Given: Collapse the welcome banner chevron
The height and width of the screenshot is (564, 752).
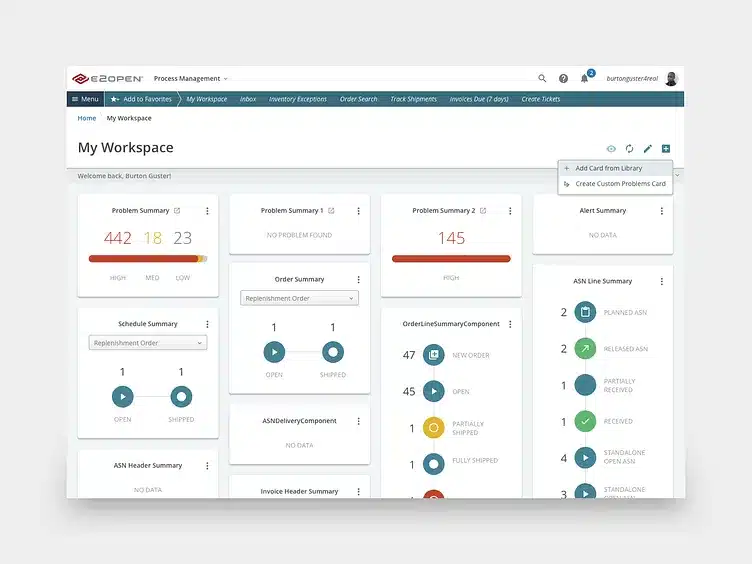Looking at the screenshot, I should point(677,176).
